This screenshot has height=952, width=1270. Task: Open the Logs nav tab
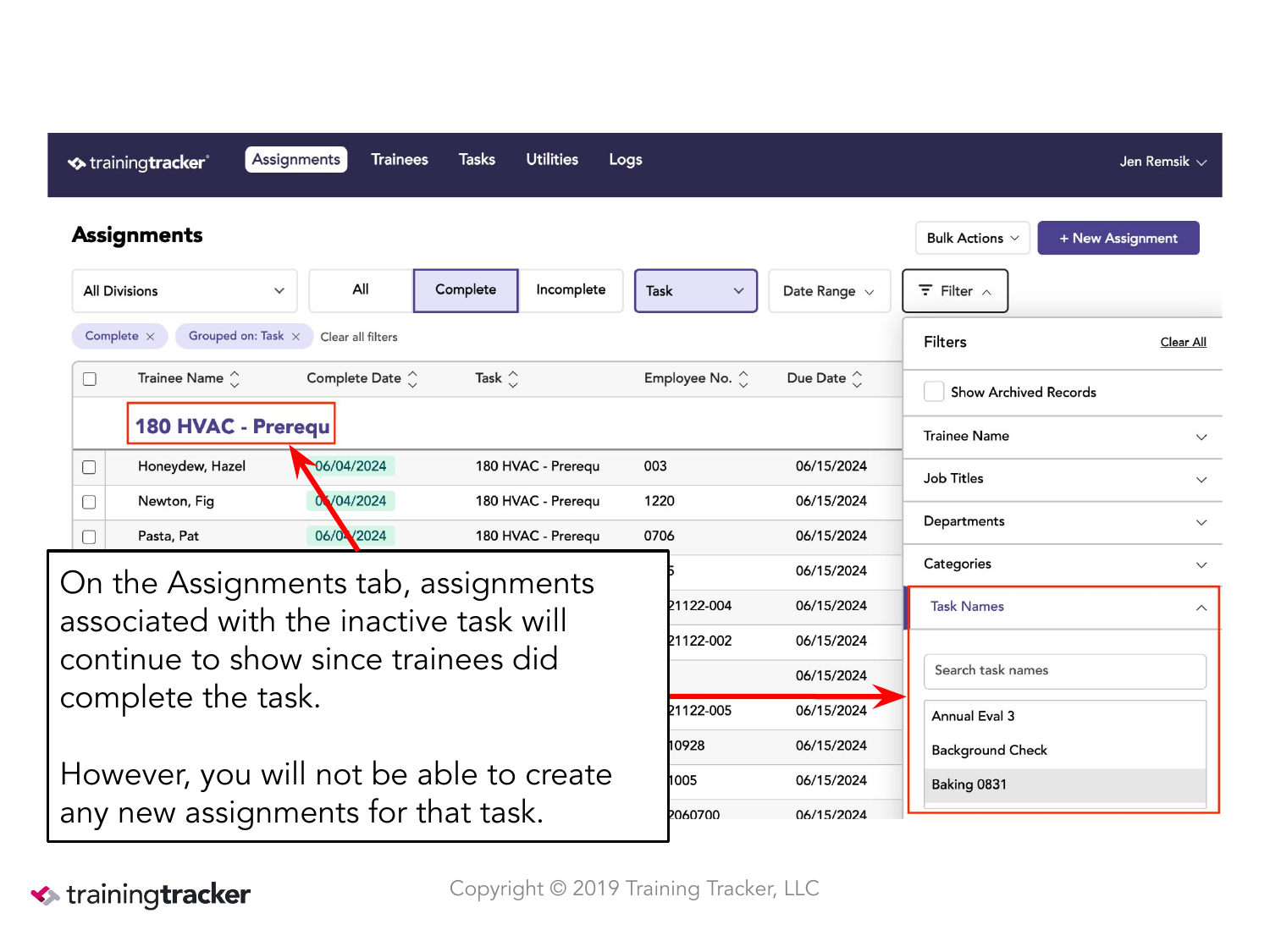click(626, 160)
